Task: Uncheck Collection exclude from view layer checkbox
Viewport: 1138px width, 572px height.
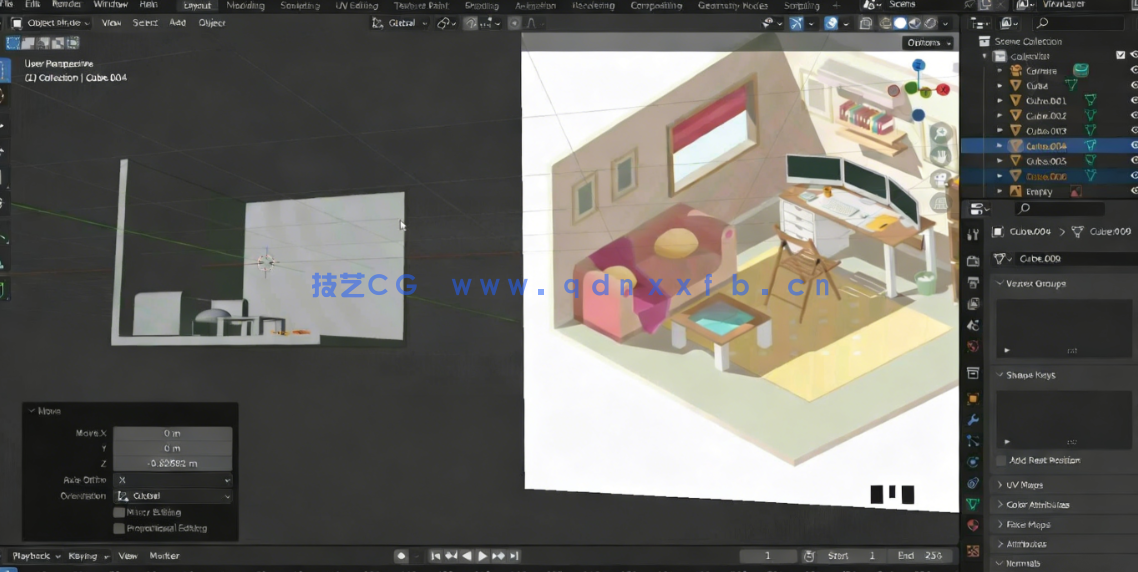Action: pyautogui.click(x=1121, y=56)
